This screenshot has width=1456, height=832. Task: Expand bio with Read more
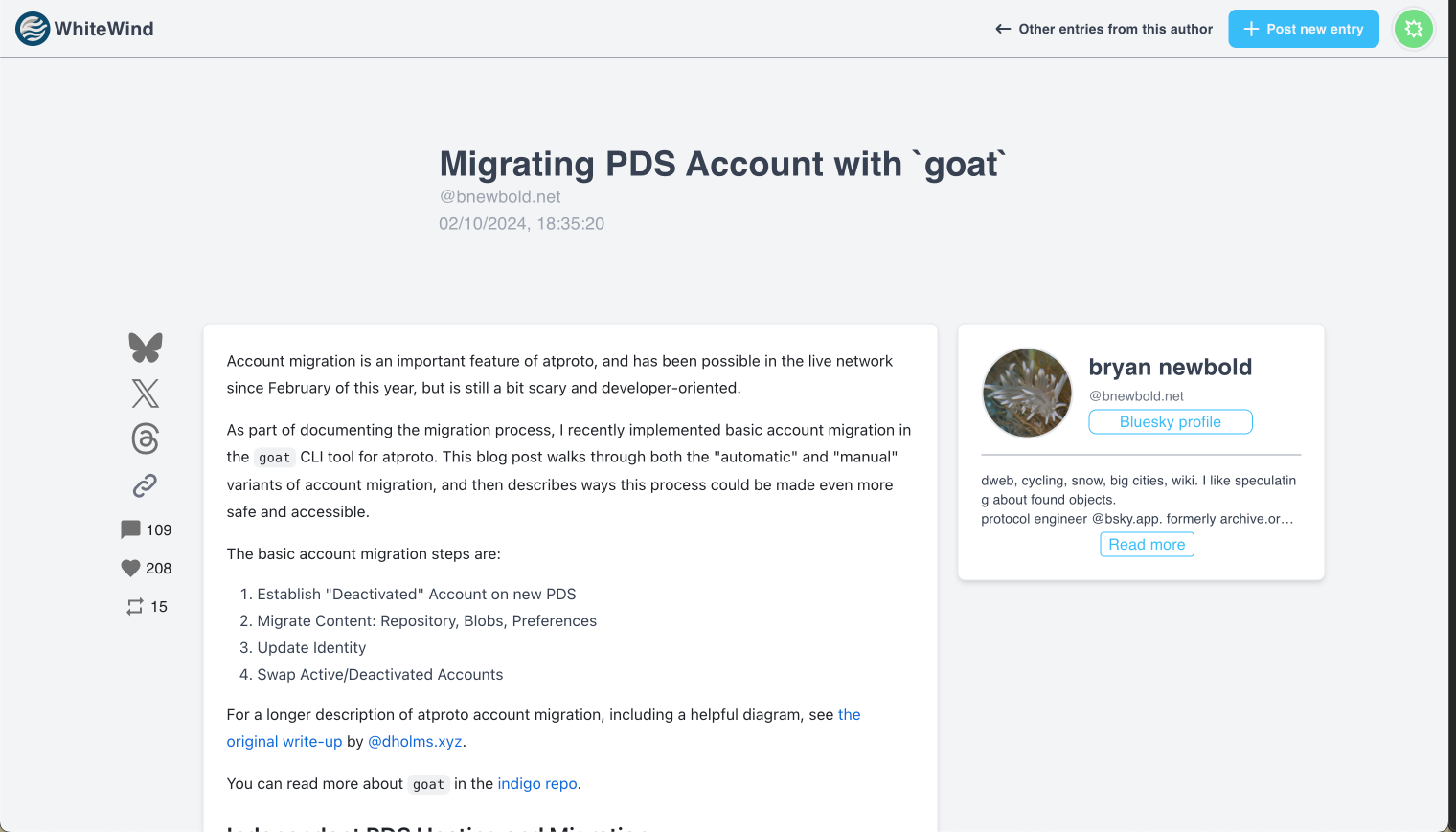click(x=1147, y=545)
